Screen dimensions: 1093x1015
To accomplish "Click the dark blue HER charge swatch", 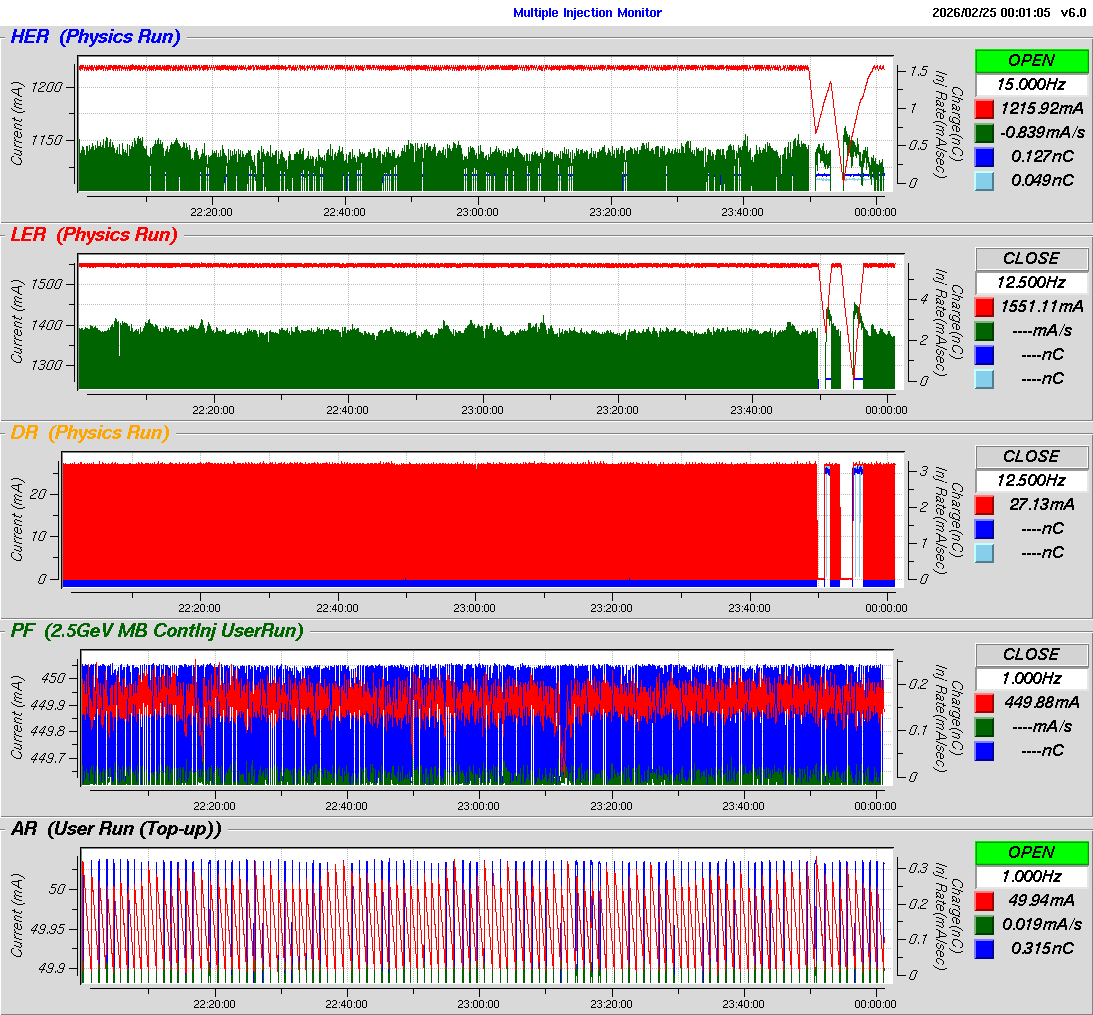I will (985, 156).
